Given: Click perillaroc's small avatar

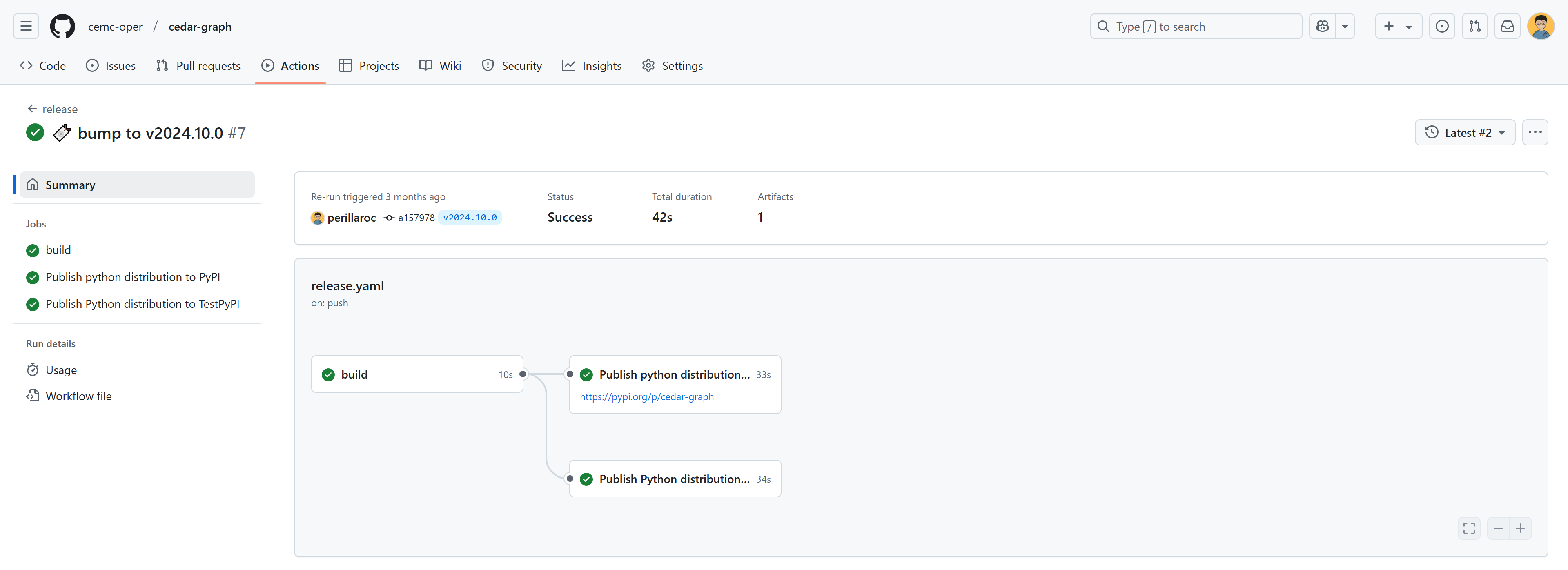Looking at the screenshot, I should click(x=317, y=217).
